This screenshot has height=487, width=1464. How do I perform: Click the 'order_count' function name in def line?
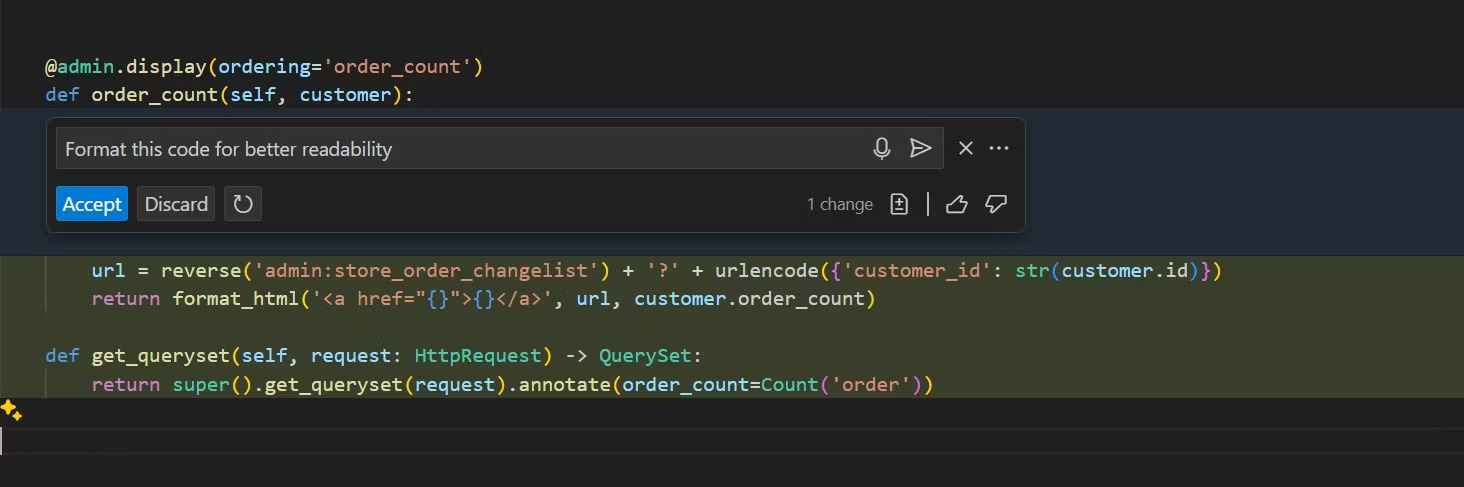click(155, 95)
